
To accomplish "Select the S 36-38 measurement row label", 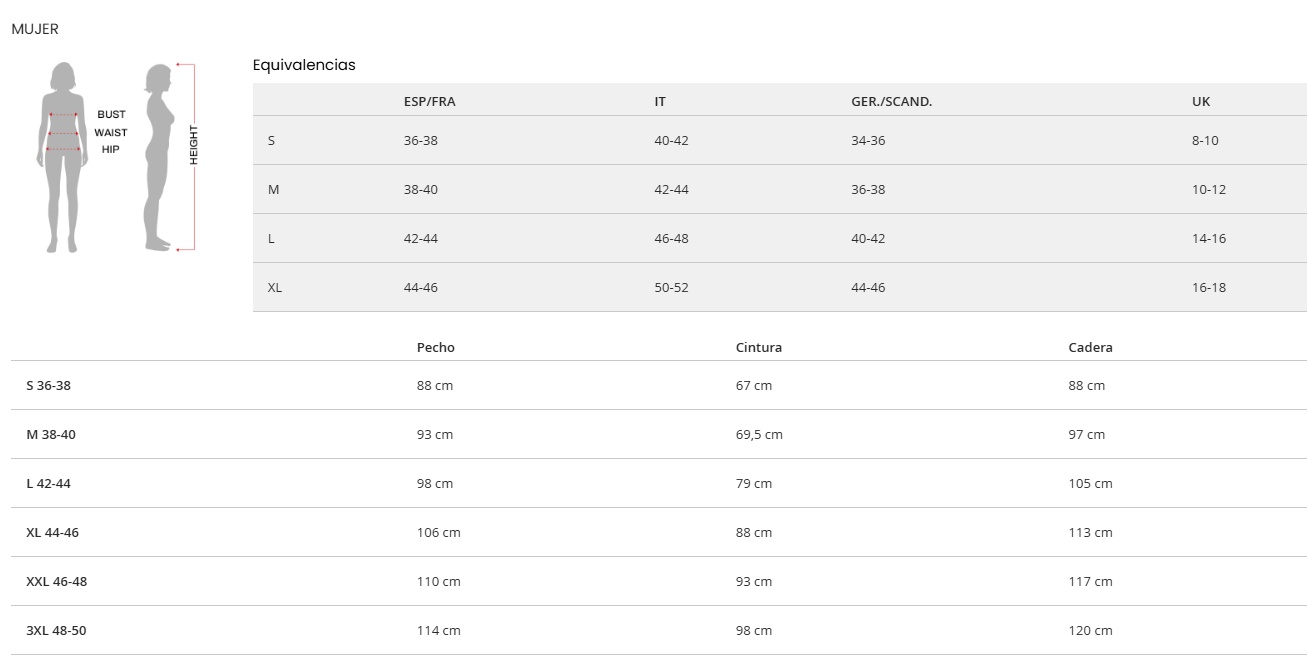I will coord(48,386).
